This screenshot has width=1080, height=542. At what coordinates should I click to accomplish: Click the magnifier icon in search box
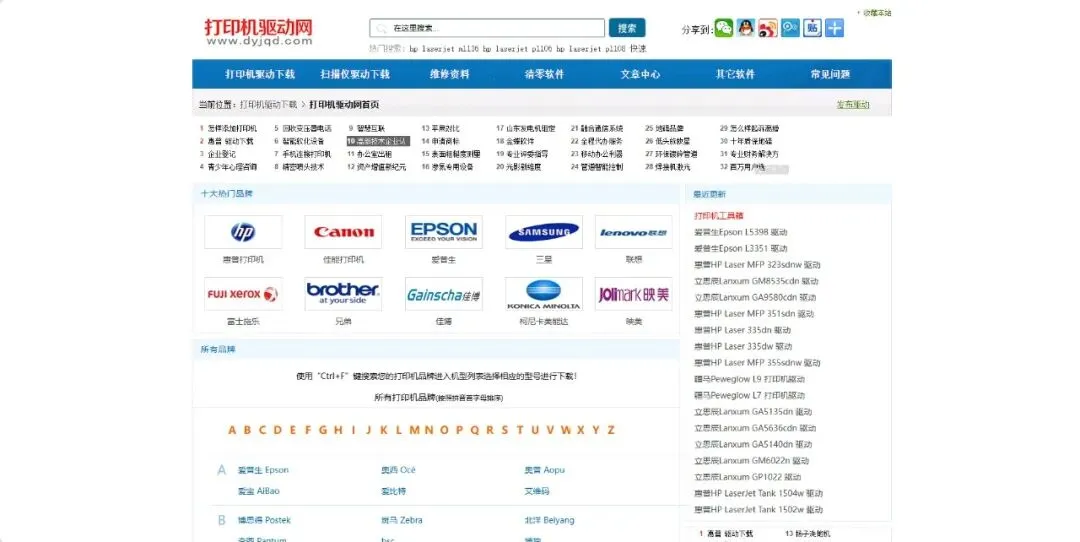(x=382, y=28)
